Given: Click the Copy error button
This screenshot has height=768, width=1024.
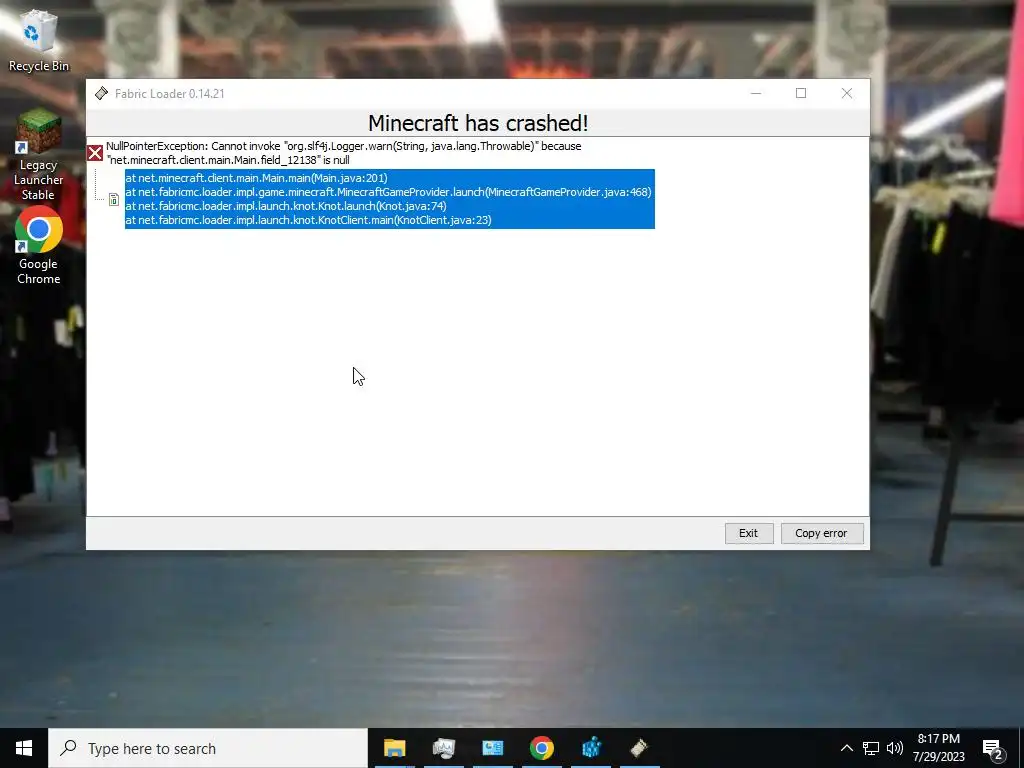Looking at the screenshot, I should point(822,533).
